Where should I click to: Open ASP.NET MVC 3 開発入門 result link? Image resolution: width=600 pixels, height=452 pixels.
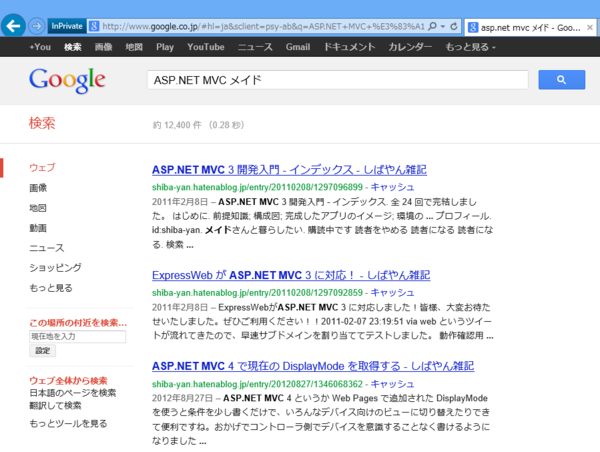[289, 170]
